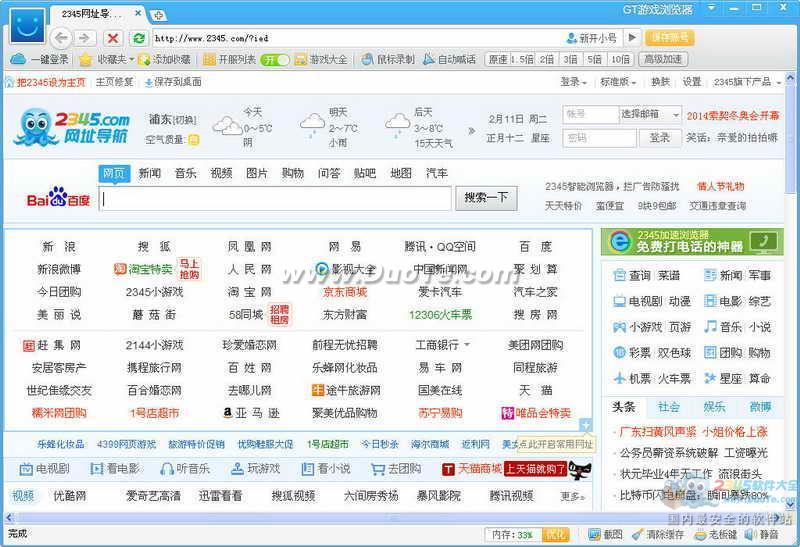
Task: Click the forward navigation arrow
Action: click(x=85, y=38)
